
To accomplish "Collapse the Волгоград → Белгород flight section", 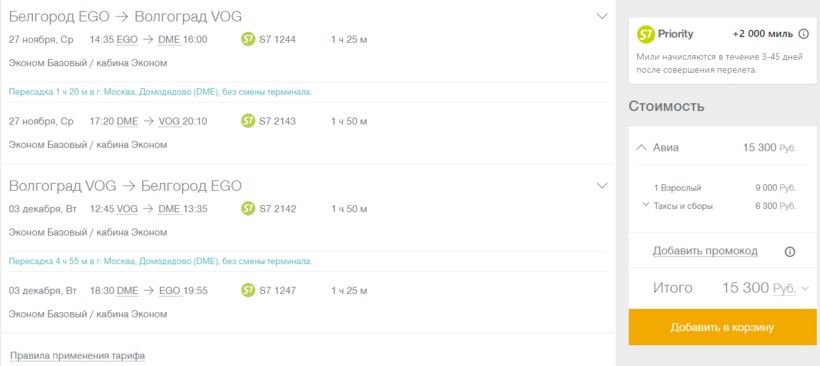I will 602,186.
